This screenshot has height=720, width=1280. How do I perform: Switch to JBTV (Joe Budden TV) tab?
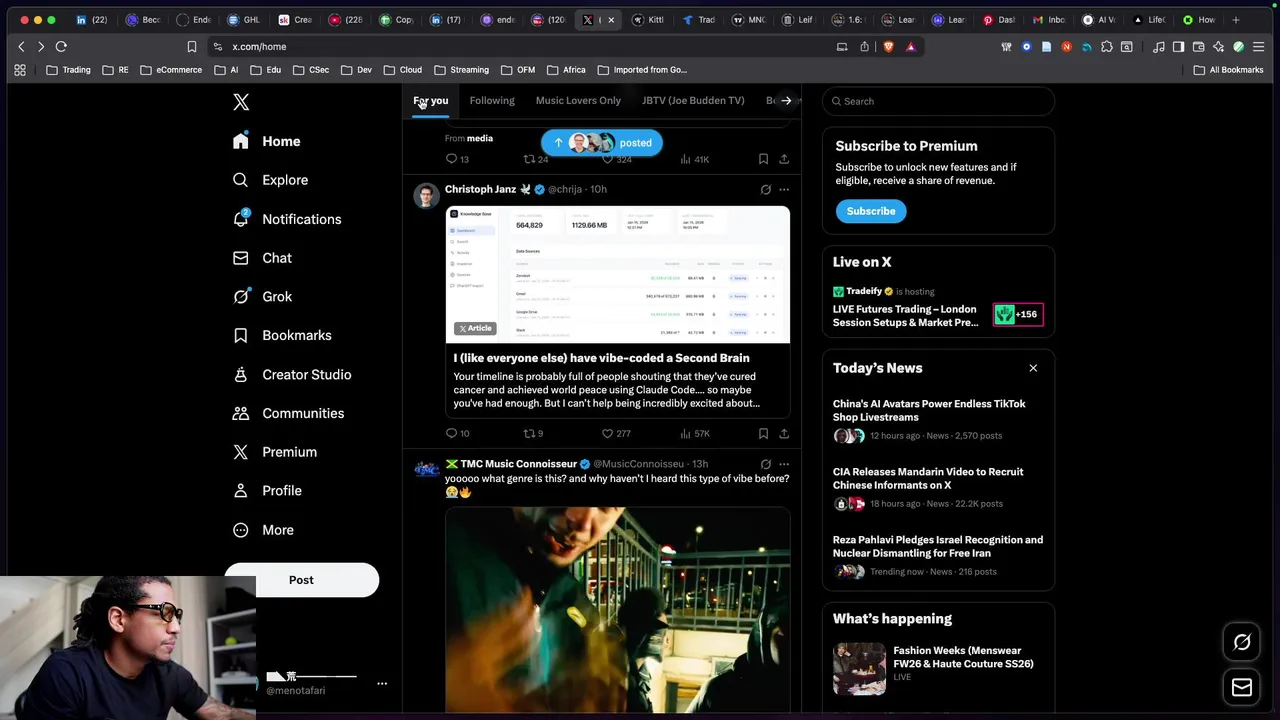click(x=693, y=100)
